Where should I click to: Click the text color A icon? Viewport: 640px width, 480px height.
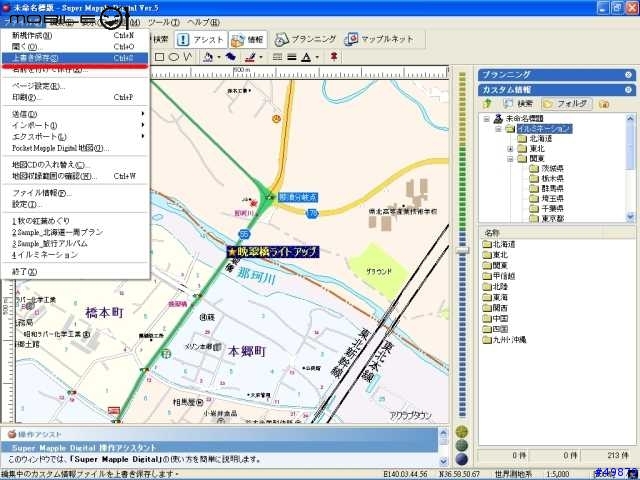pyautogui.click(x=306, y=57)
